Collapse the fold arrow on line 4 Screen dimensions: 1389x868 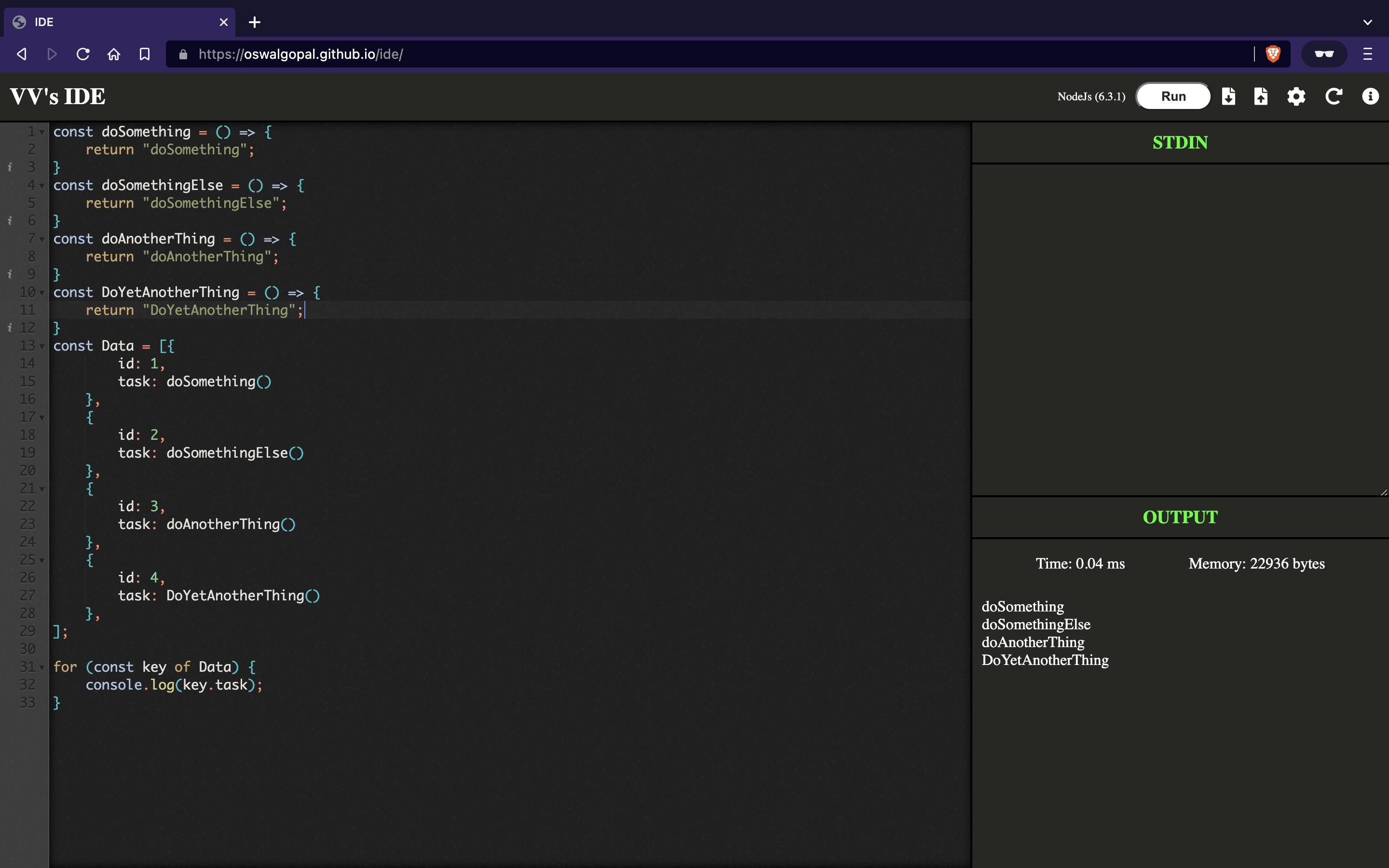[x=42, y=186]
